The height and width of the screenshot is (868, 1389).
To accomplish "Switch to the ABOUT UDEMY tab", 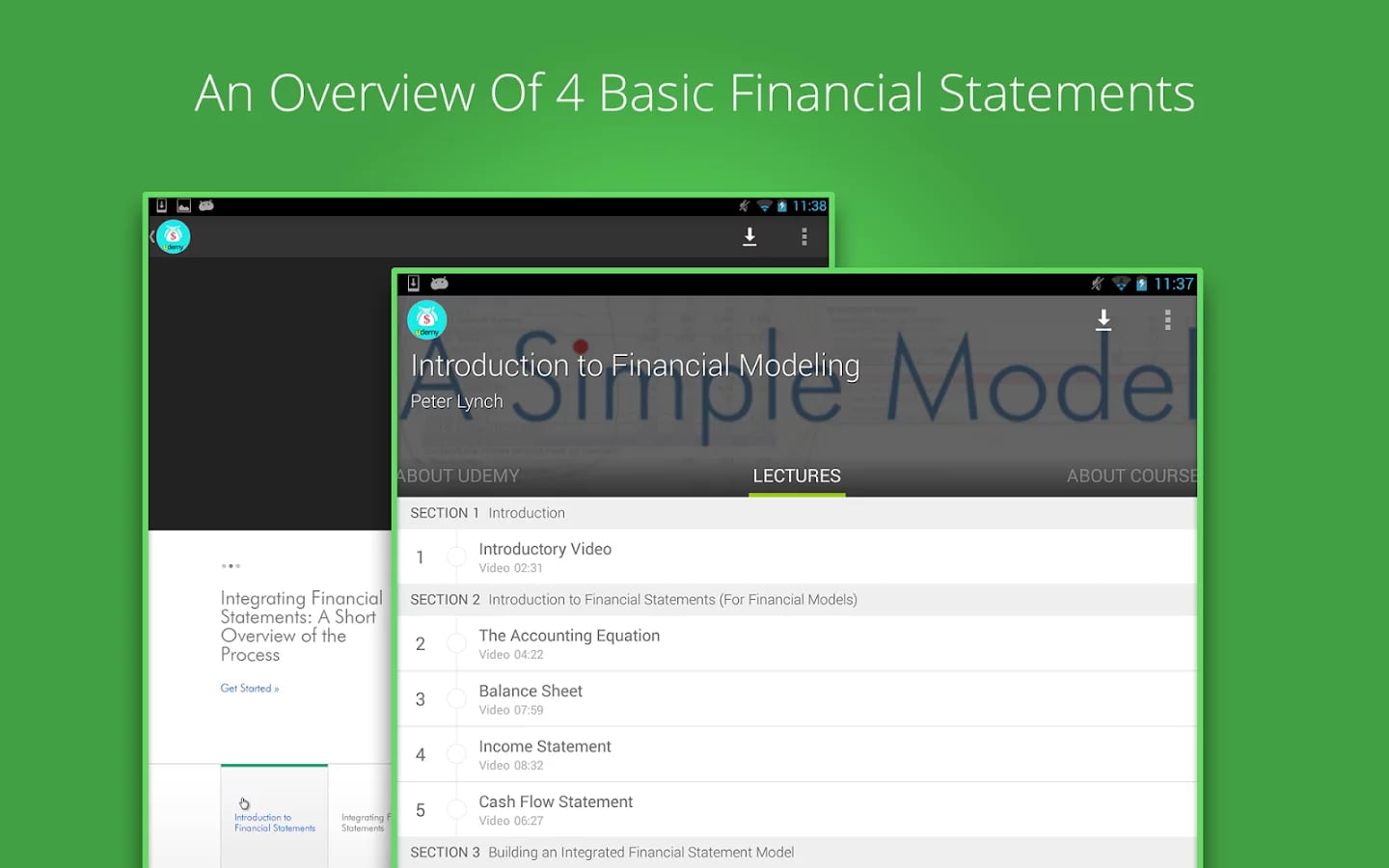I will tap(458, 475).
